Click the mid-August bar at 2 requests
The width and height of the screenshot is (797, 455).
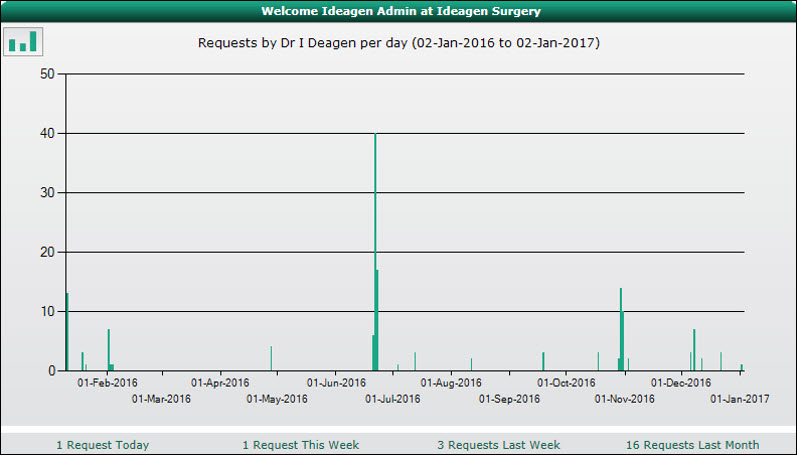pyautogui.click(x=471, y=365)
